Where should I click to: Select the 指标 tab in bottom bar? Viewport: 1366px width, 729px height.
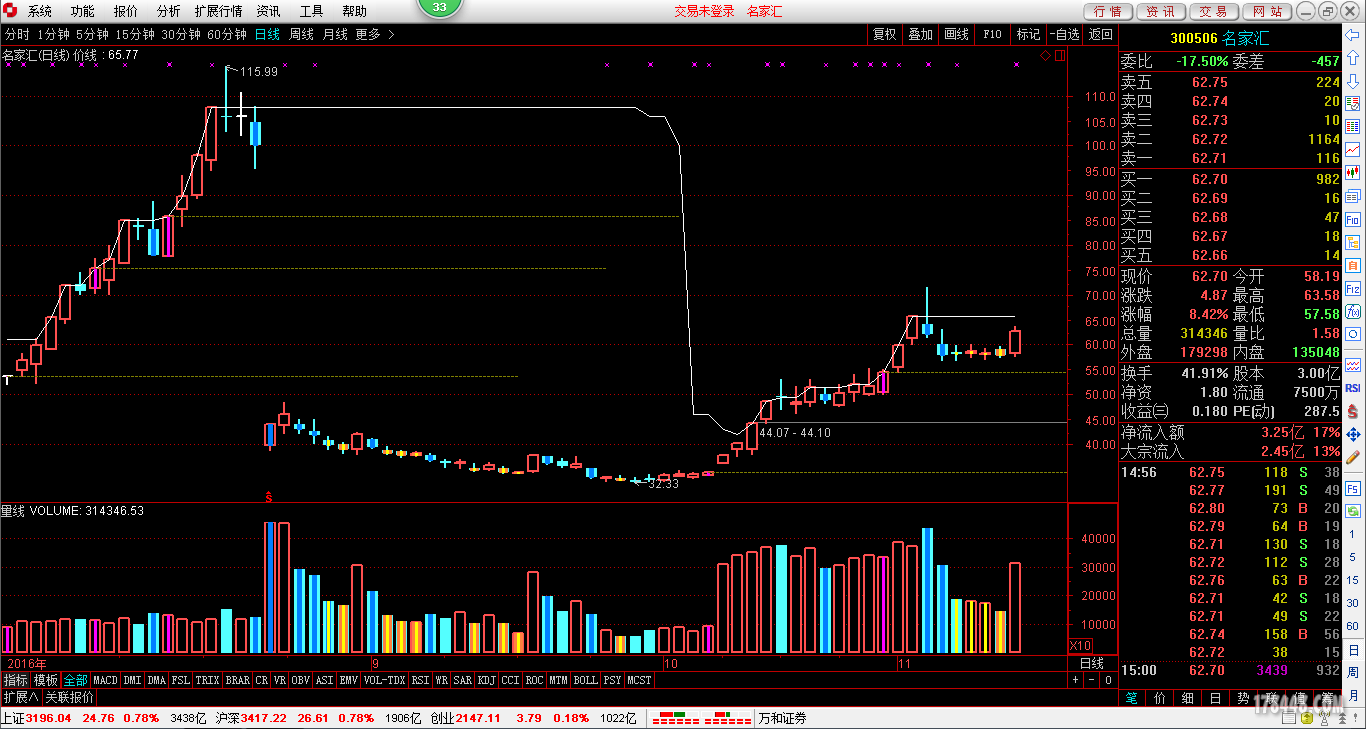pyautogui.click(x=15, y=680)
